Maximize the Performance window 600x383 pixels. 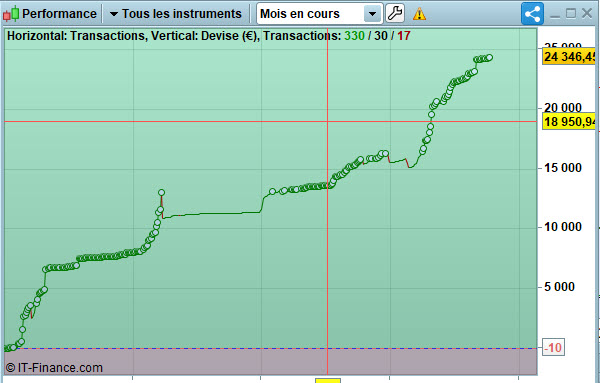pos(571,13)
